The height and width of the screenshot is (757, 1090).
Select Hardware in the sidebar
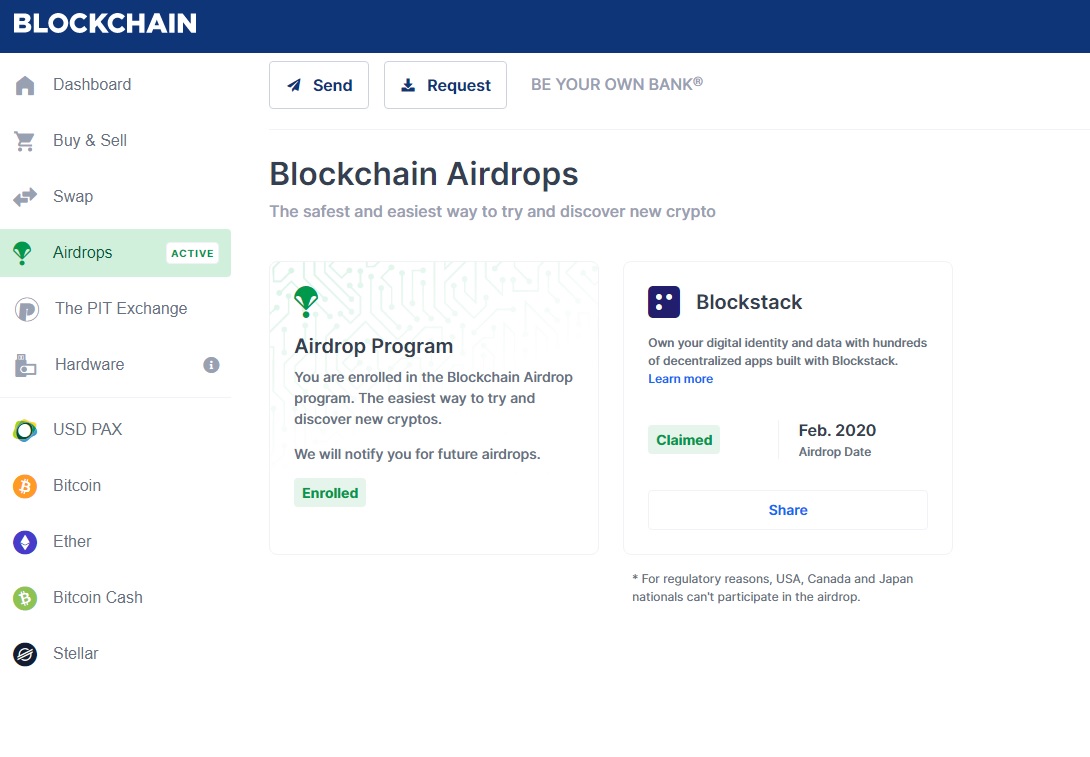point(90,365)
